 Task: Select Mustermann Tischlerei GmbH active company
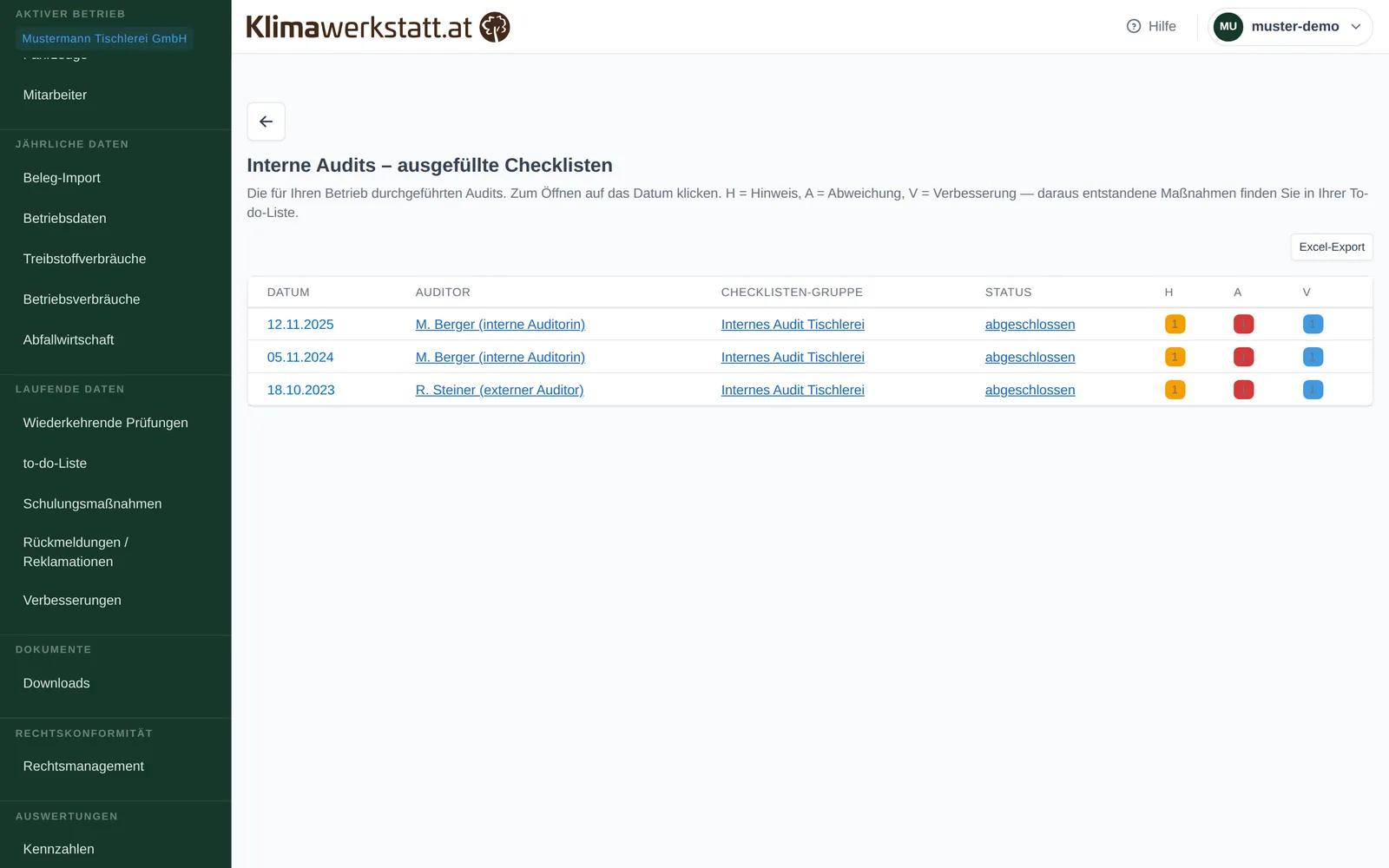(x=104, y=38)
